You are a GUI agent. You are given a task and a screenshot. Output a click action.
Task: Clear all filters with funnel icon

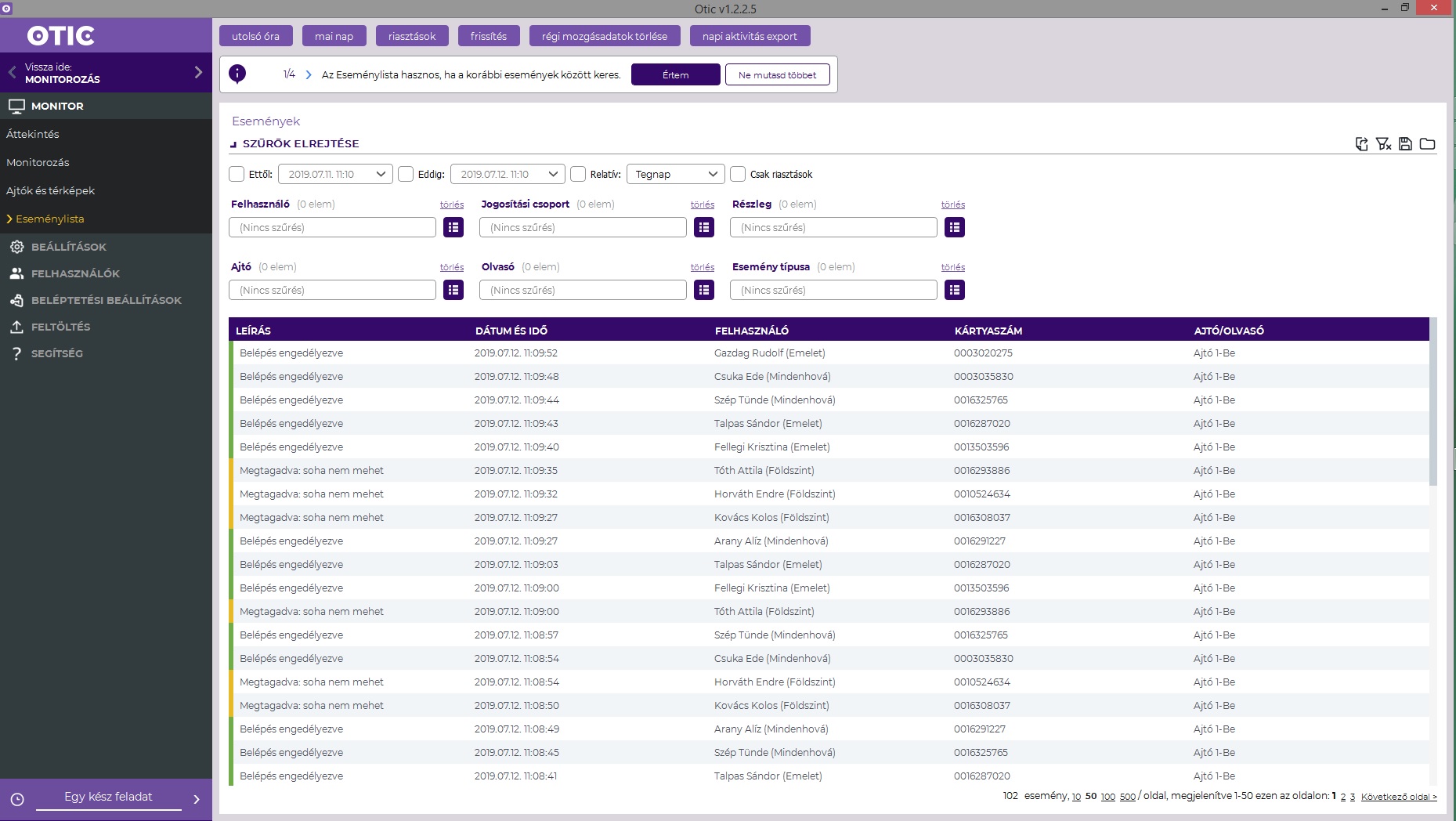point(1384,144)
